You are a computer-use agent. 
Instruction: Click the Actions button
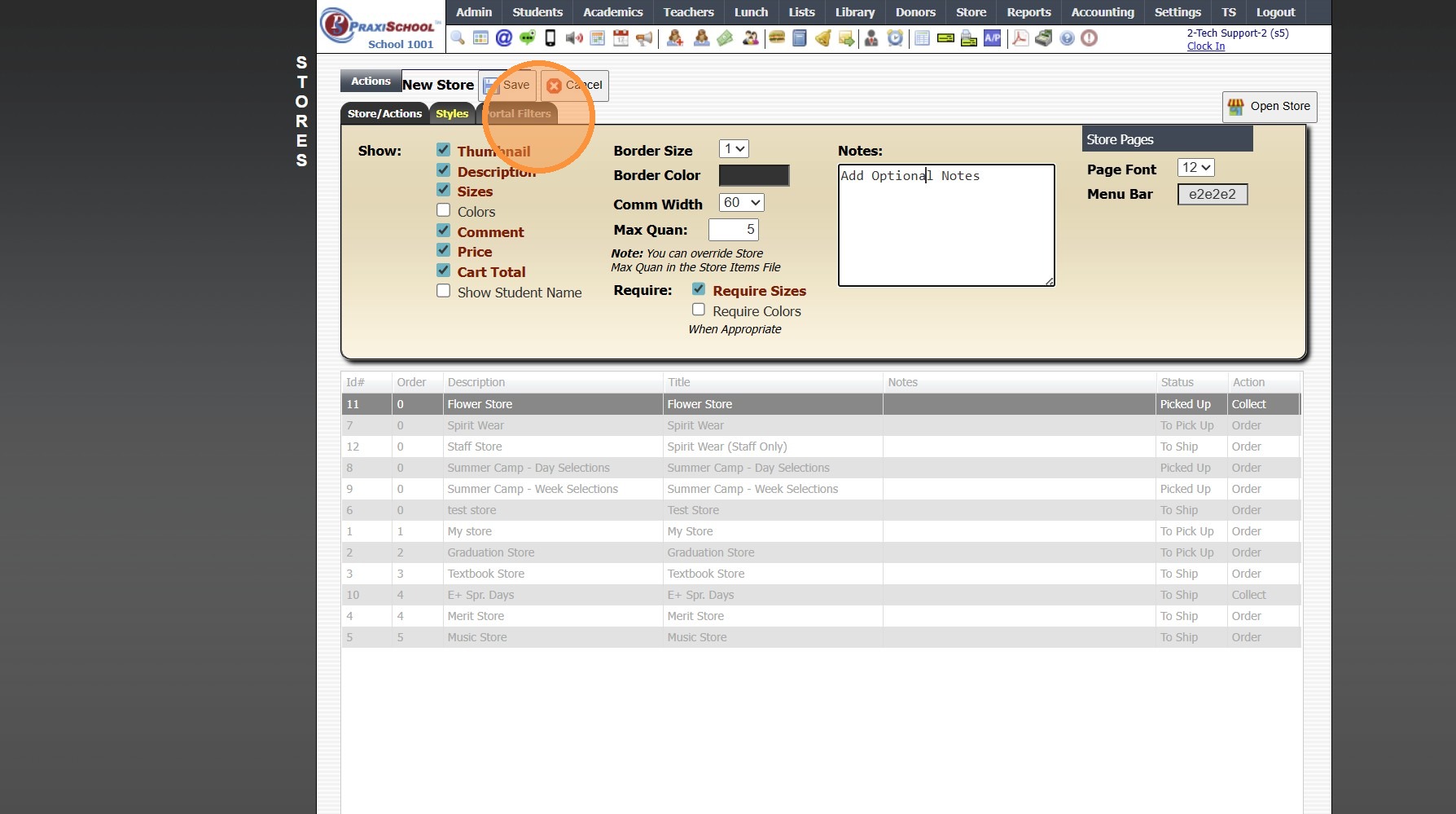click(371, 81)
